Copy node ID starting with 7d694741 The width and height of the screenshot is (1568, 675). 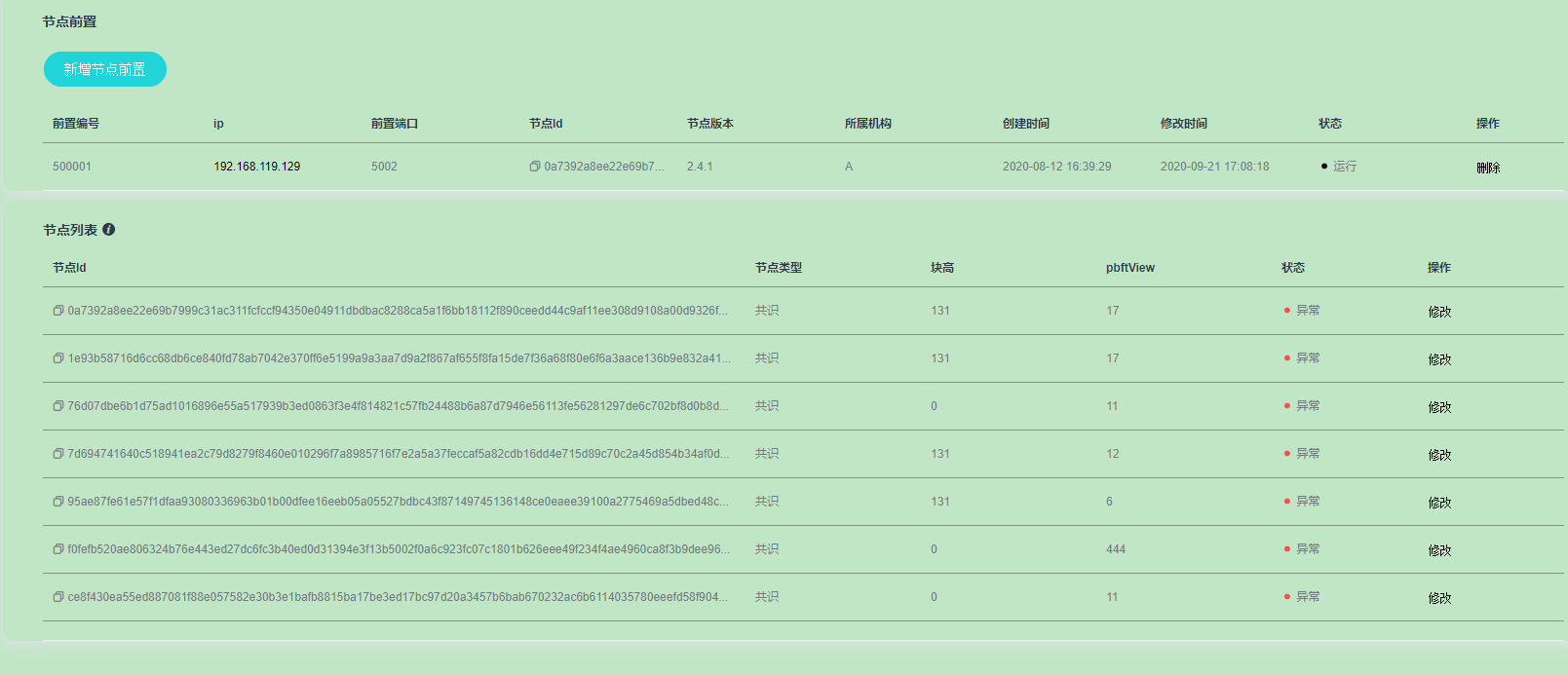click(58, 454)
